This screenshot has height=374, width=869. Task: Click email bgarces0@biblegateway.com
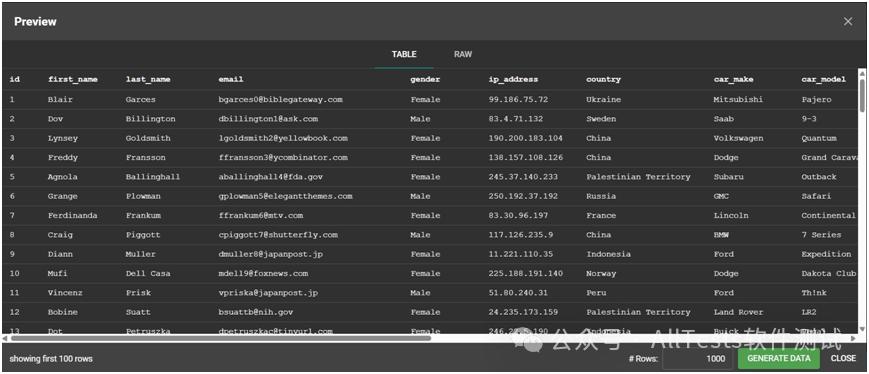(280, 100)
